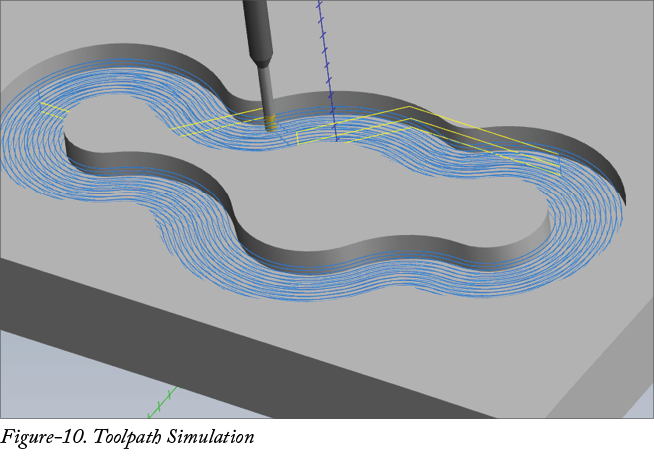The height and width of the screenshot is (460, 654).
Task: Click the Figure-10 Toolpath Simulation caption
Action: tap(128, 438)
